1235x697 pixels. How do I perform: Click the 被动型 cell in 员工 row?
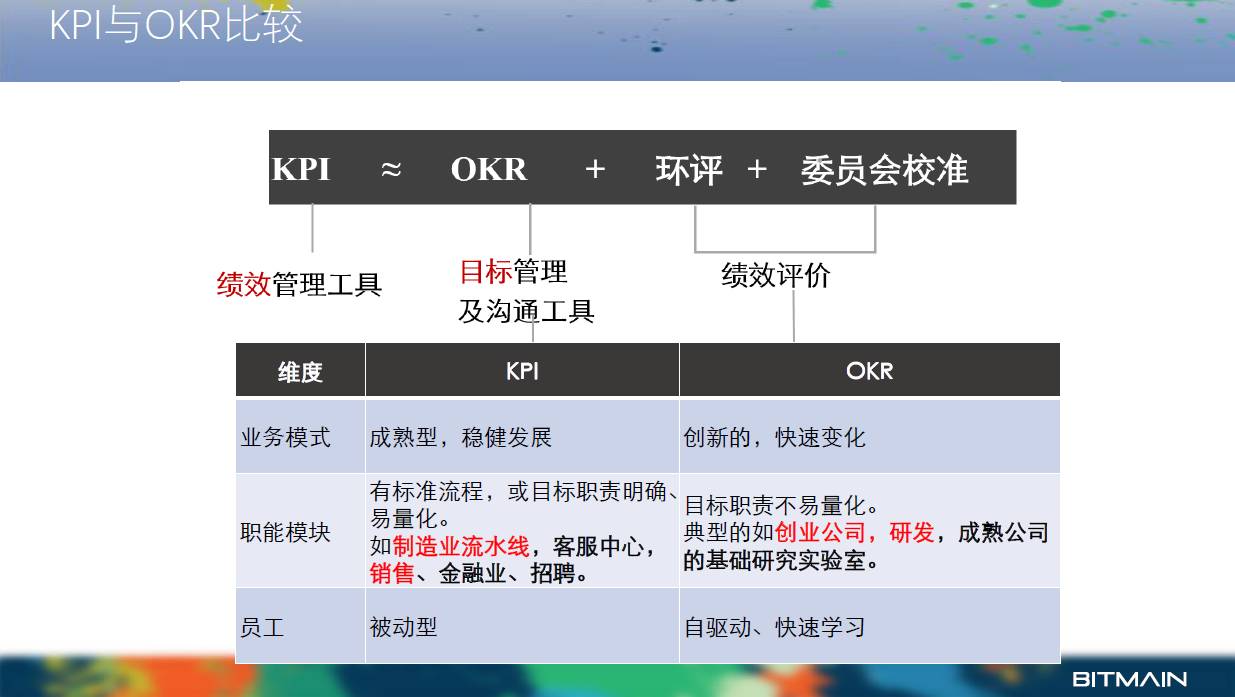pyautogui.click(x=404, y=627)
